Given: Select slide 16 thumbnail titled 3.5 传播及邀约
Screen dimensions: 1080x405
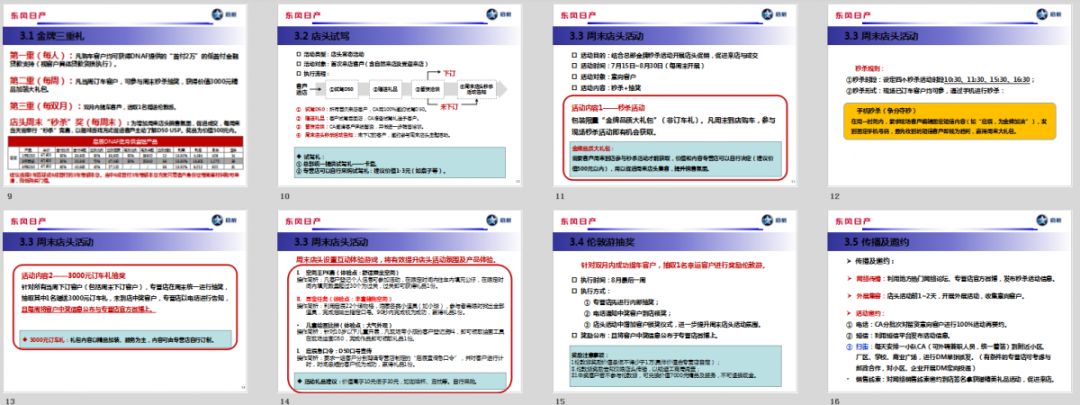Looking at the screenshot, I should 949,302.
